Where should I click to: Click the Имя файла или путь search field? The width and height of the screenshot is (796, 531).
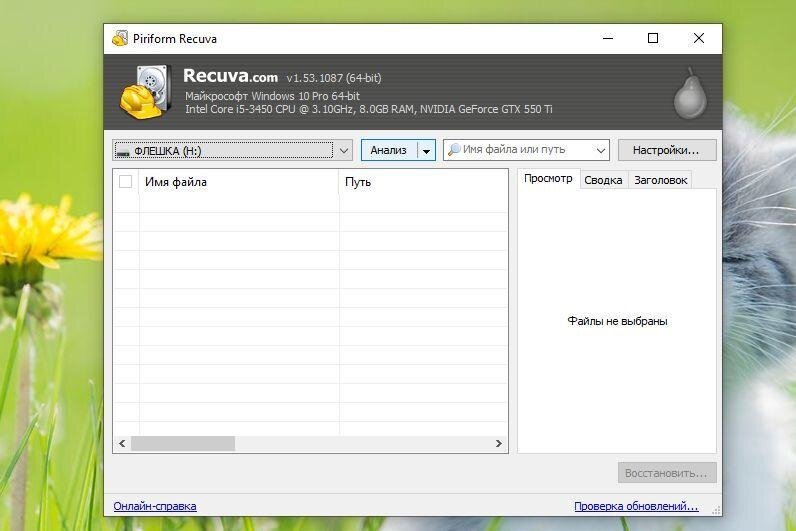(x=526, y=150)
